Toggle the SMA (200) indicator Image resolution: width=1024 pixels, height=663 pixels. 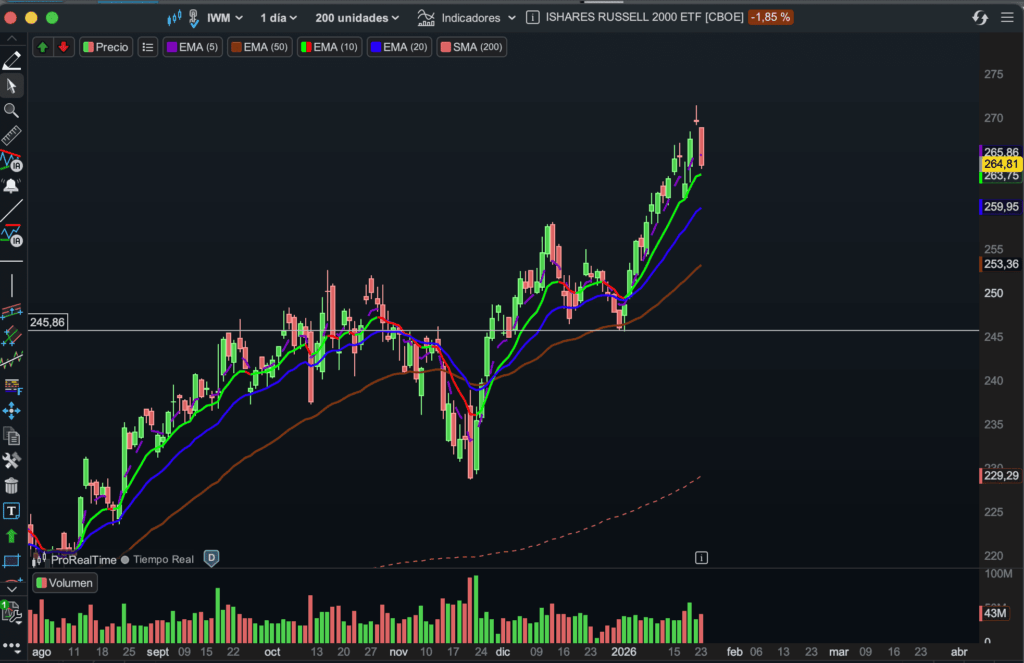pos(472,47)
